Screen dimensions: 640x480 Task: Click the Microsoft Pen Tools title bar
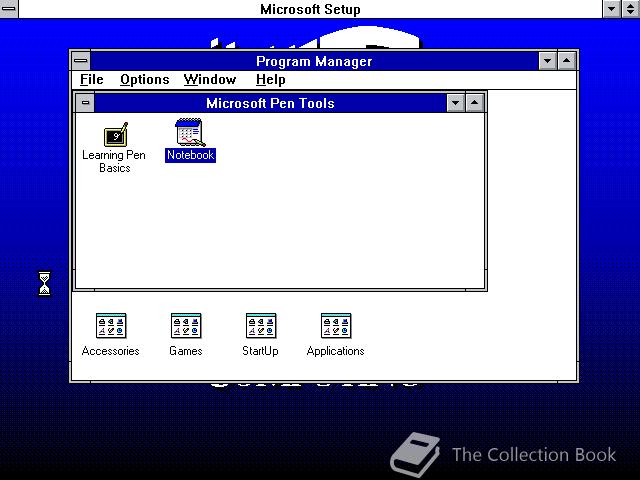click(x=270, y=103)
